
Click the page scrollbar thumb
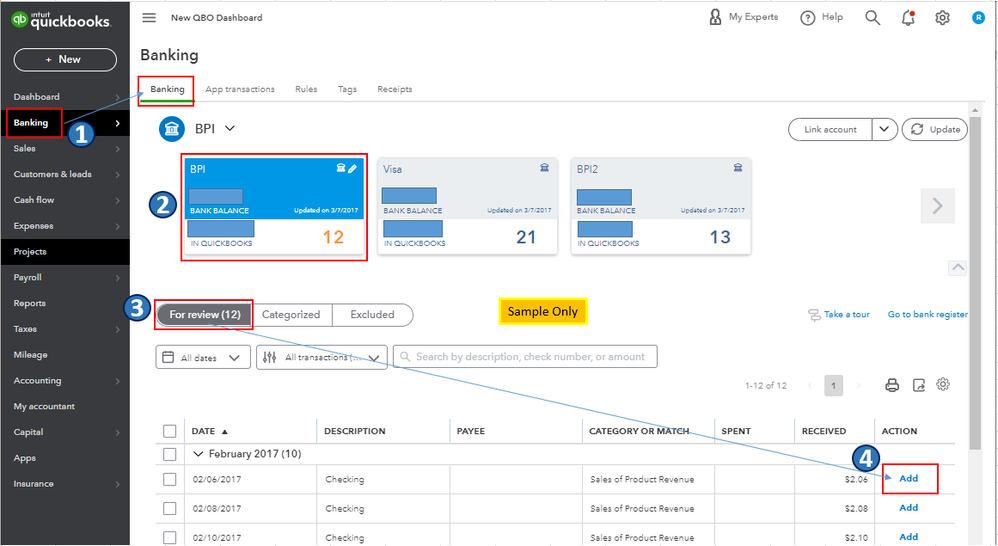pyautogui.click(x=975, y=283)
